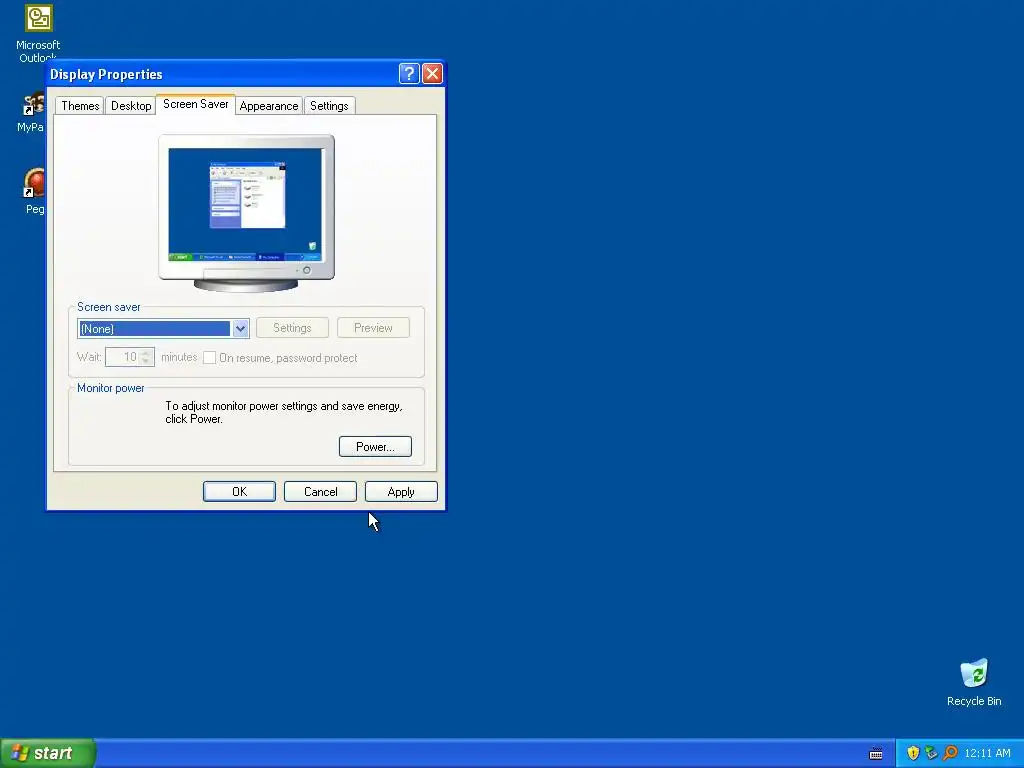Click the orange magnifier tray icon
The width and height of the screenshot is (1024, 768).
950,753
